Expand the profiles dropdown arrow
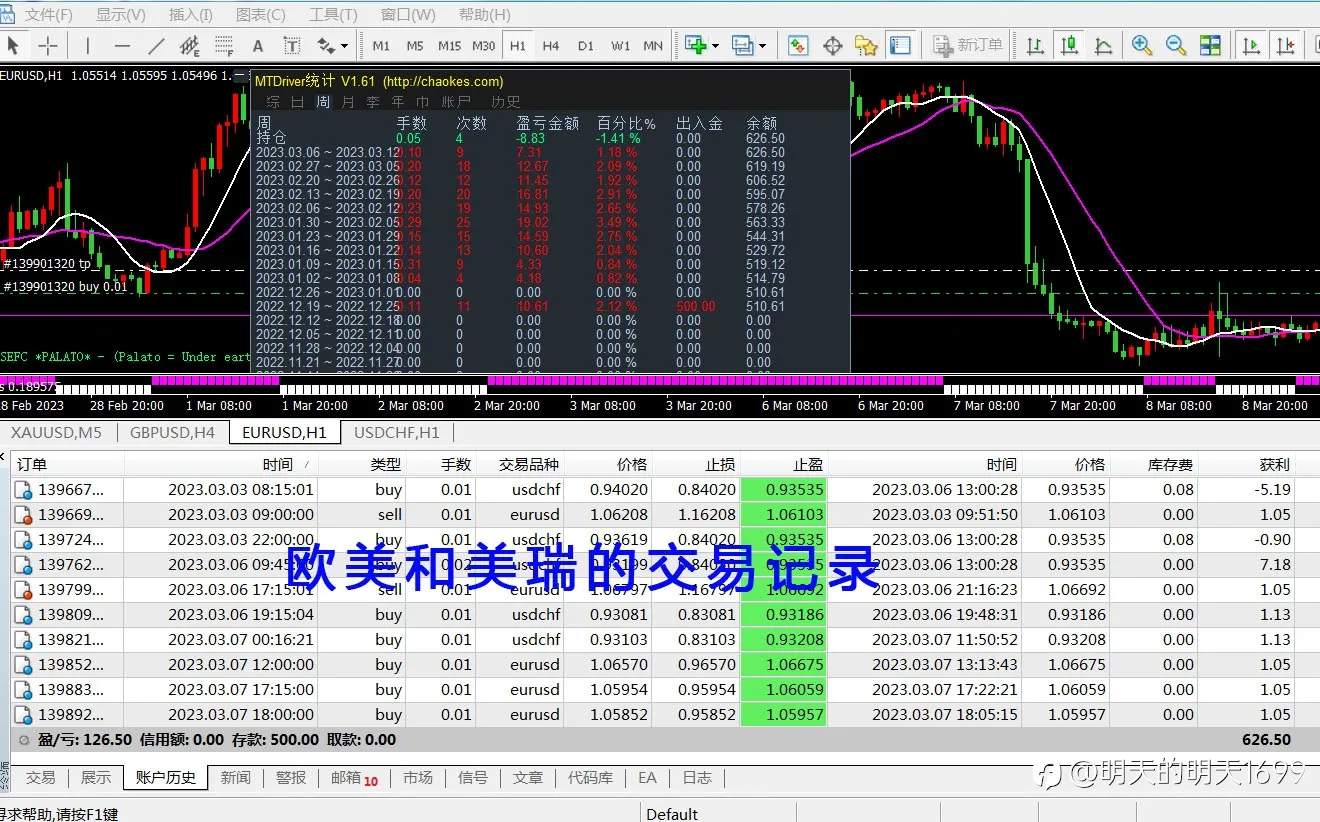This screenshot has height=822, width=1320. pos(763,46)
